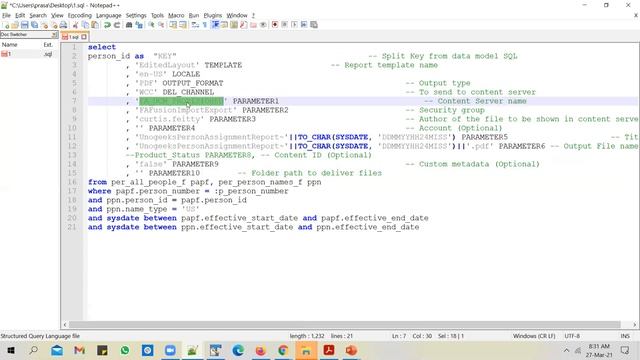This screenshot has height=360, width=640.
Task: Toggle synchronize horizontal scrolling
Action: point(183,25)
